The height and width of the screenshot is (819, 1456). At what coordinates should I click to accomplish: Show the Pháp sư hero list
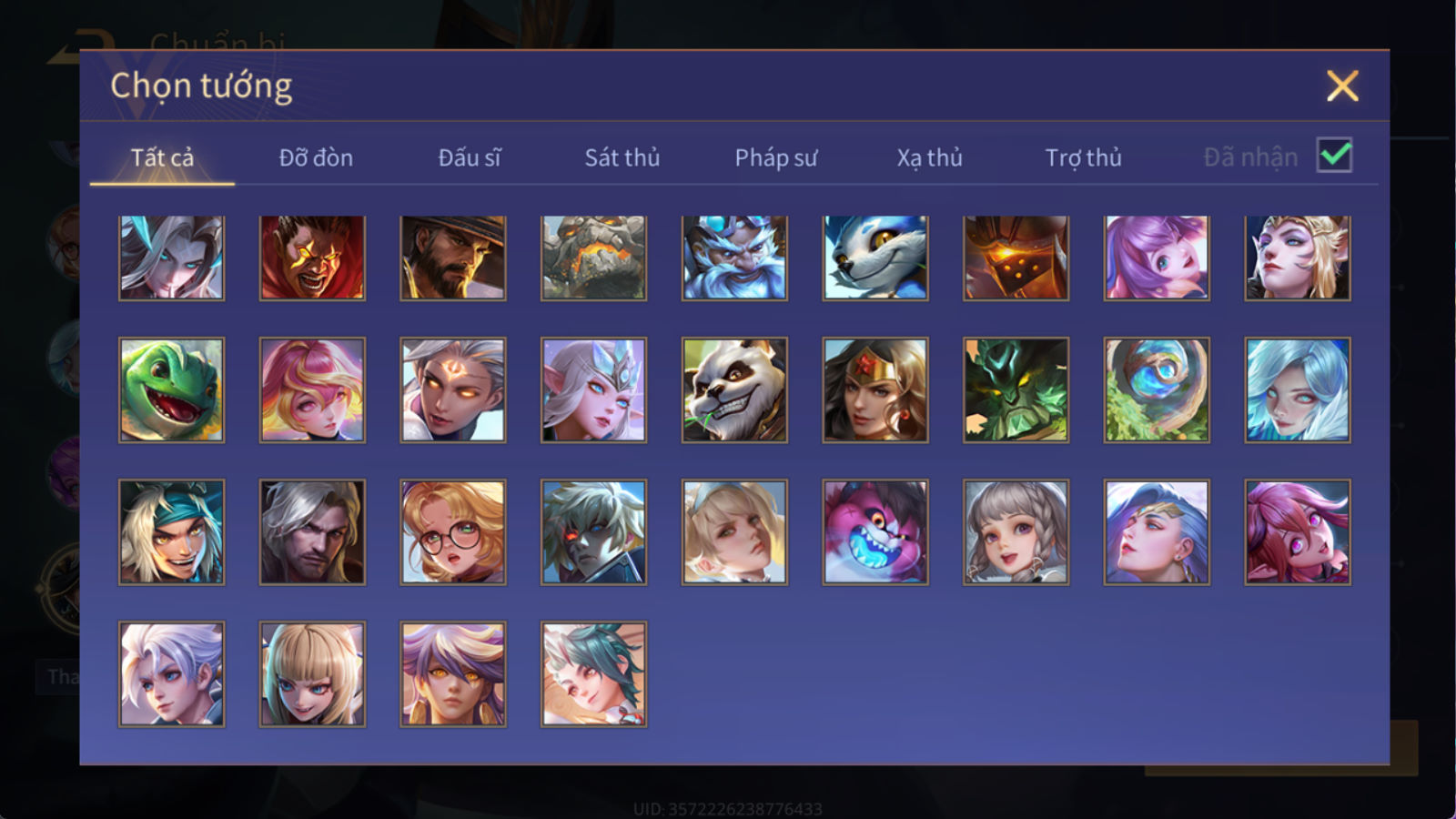pyautogui.click(x=776, y=157)
